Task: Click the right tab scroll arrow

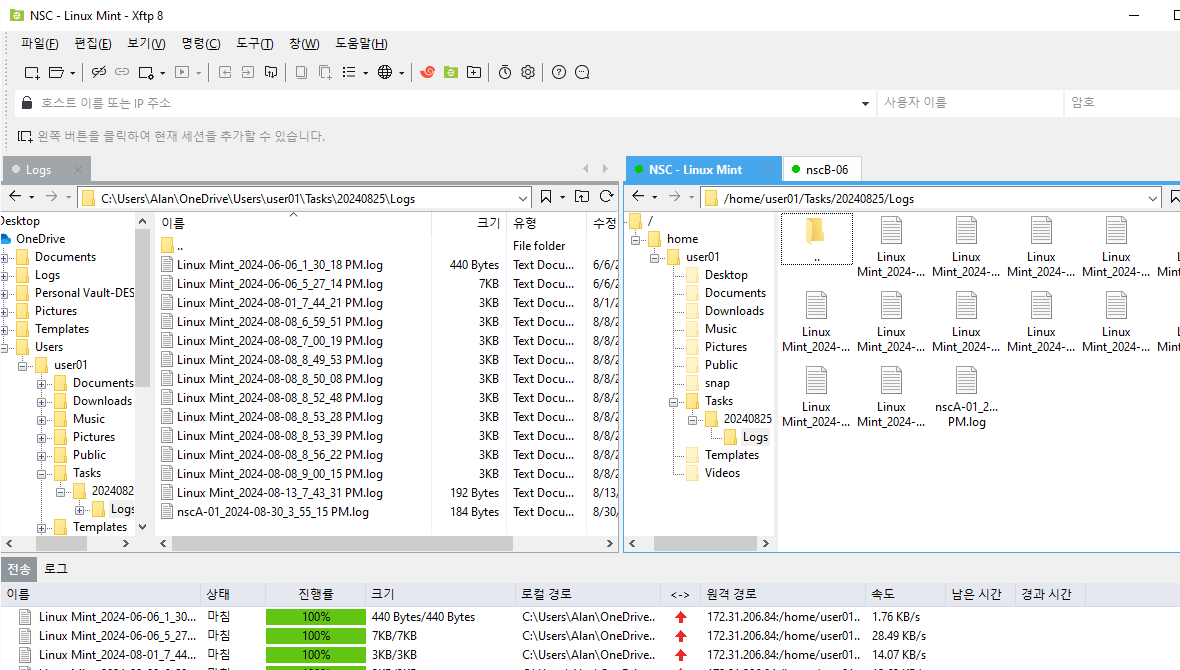Action: (x=605, y=169)
